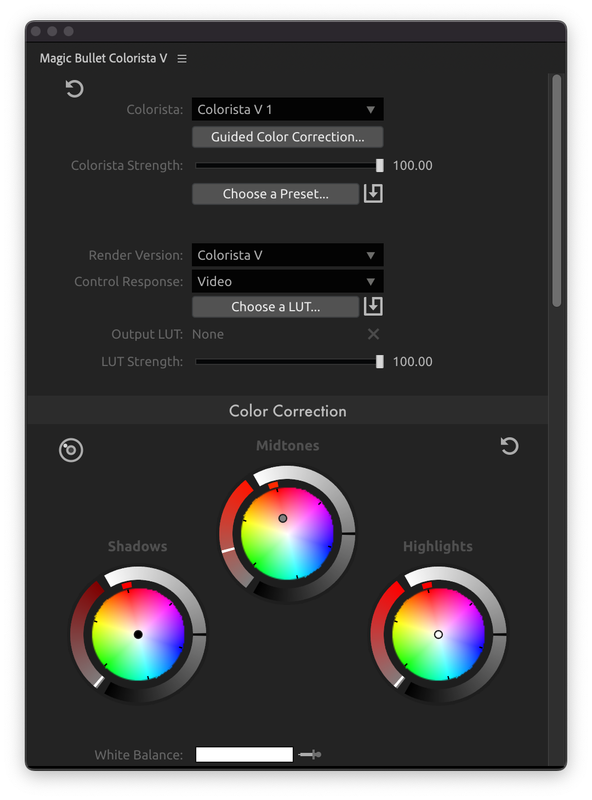Click Choose a LUT button

pyautogui.click(x=276, y=307)
